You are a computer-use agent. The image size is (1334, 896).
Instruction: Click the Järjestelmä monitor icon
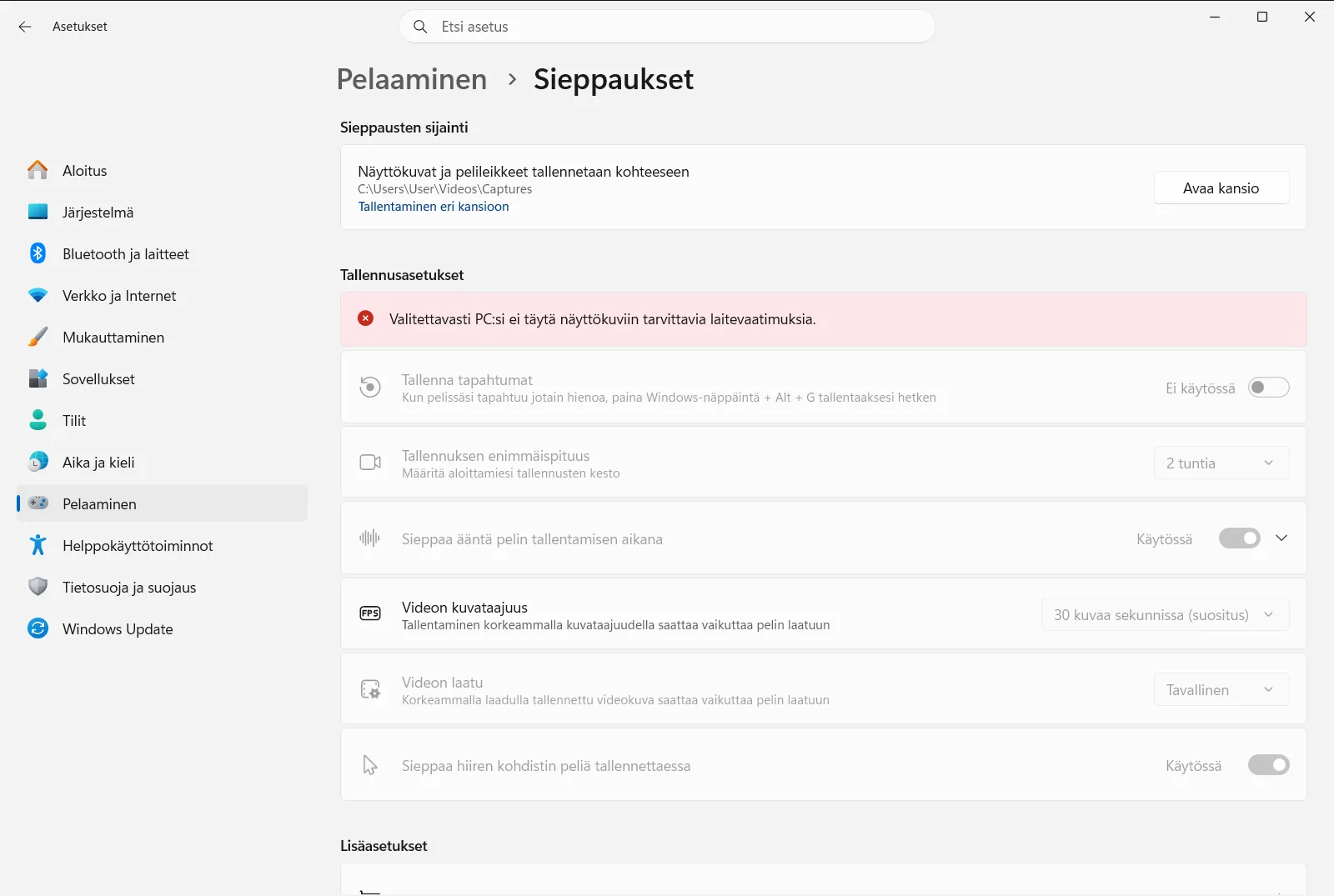click(x=38, y=212)
